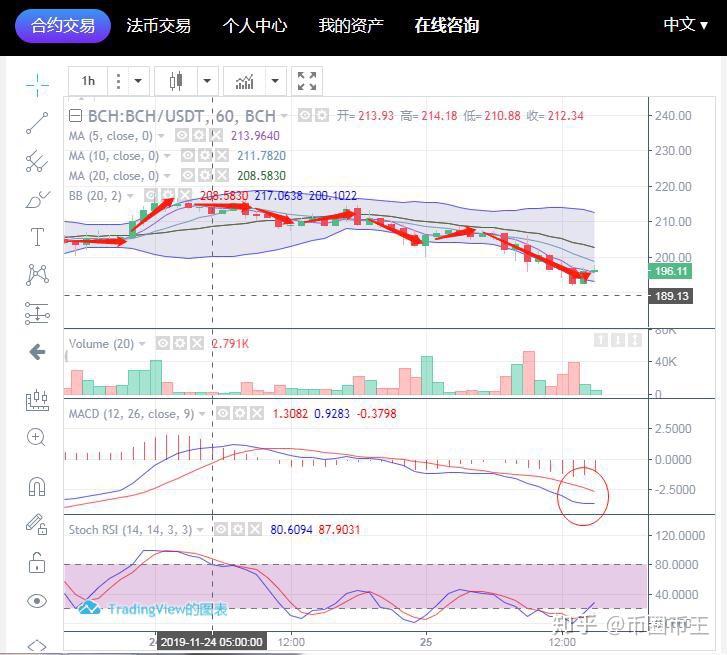Image resolution: width=727 pixels, height=655 pixels.
Task: Toggle hide all drawings eye tool
Action: coord(37,600)
